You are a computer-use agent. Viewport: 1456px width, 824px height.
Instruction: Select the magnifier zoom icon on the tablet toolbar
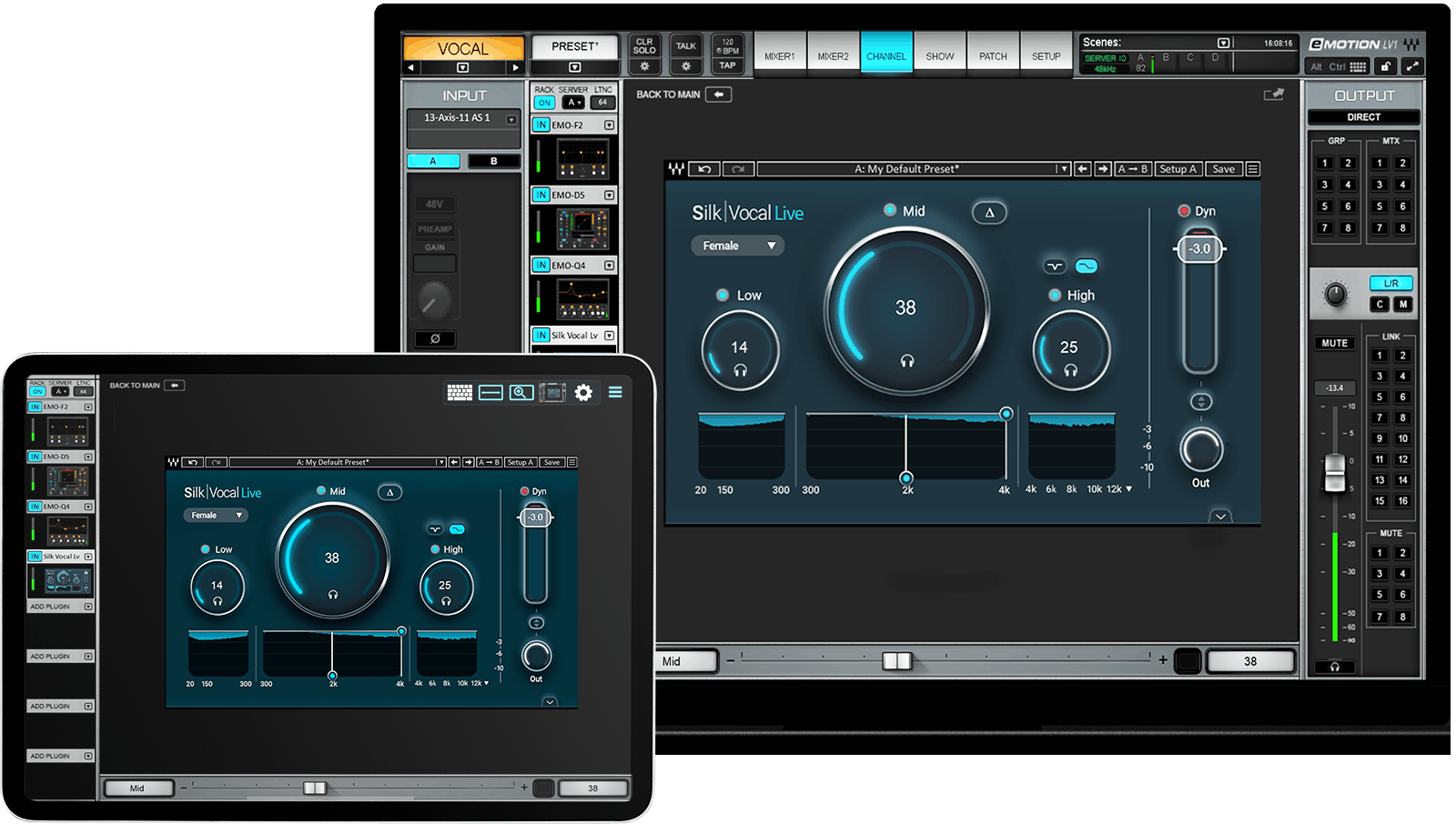pyautogui.click(x=520, y=392)
